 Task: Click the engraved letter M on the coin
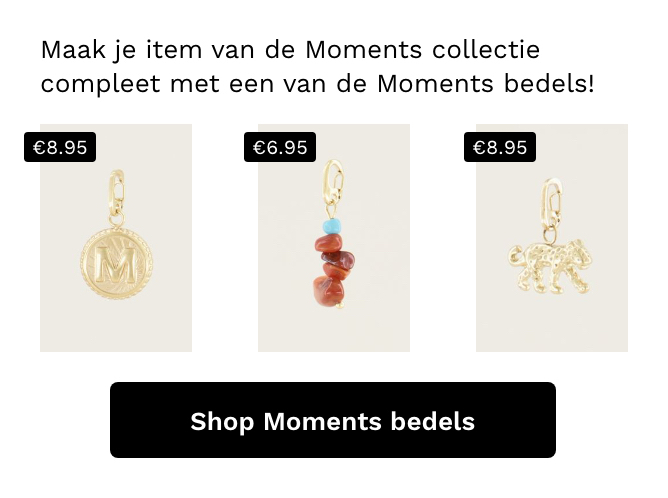pyautogui.click(x=116, y=264)
